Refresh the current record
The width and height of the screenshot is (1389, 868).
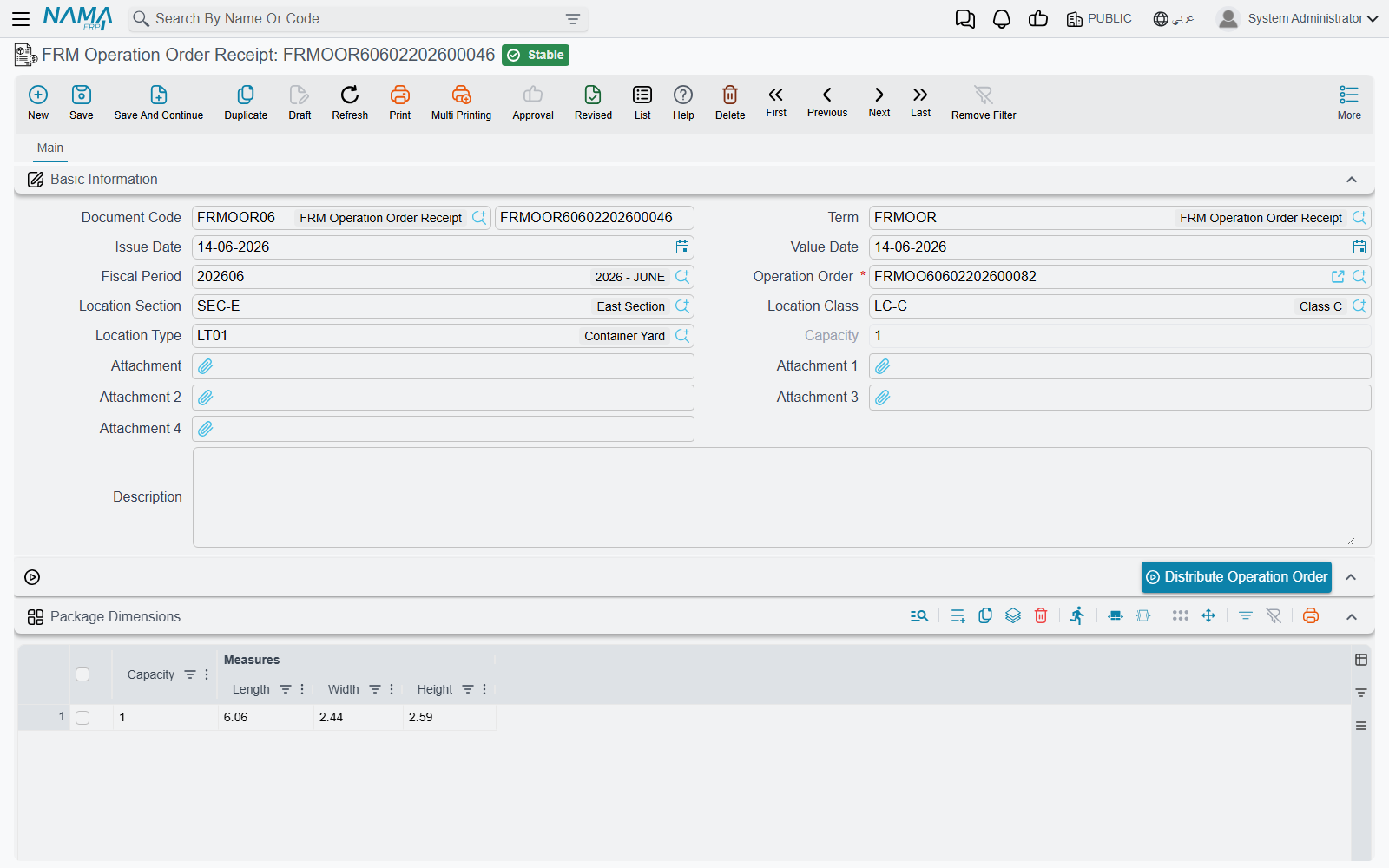[x=350, y=102]
